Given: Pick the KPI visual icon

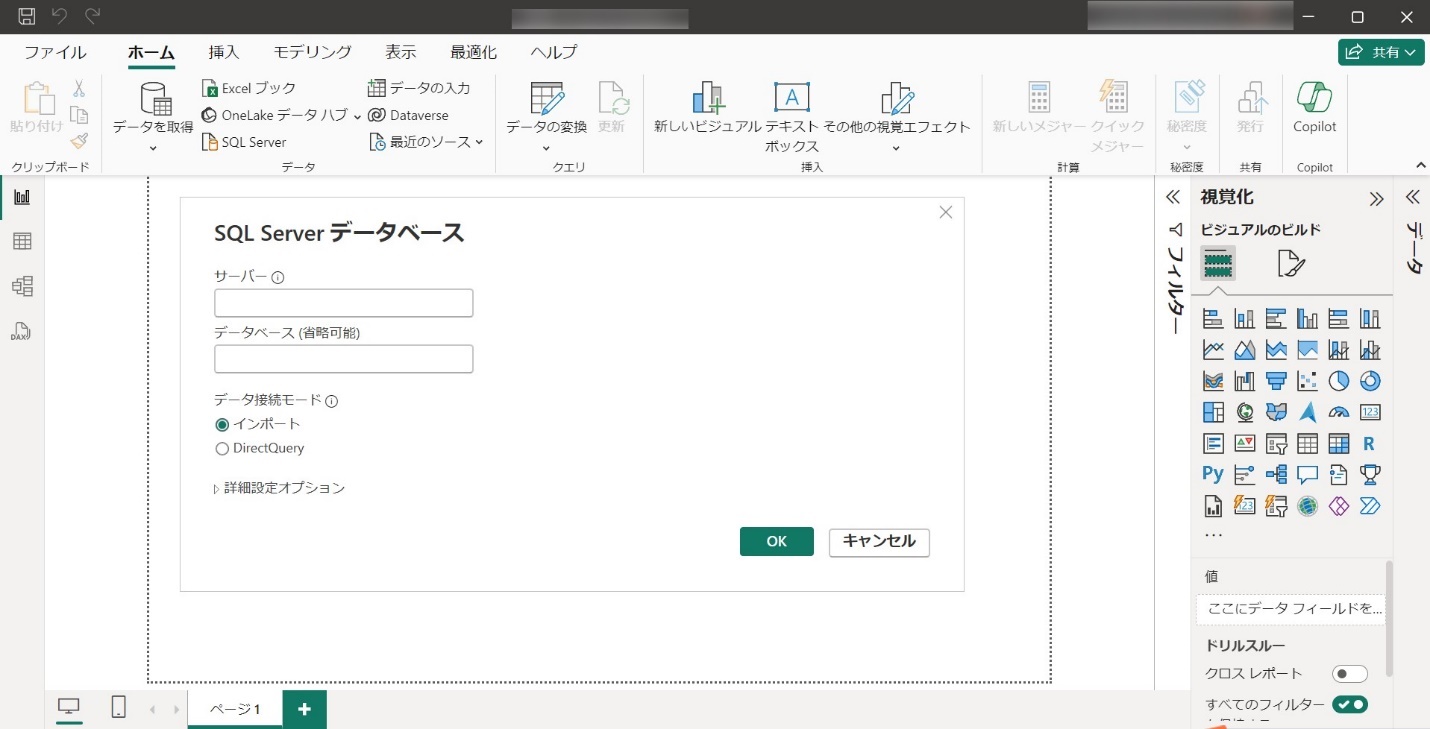Looking at the screenshot, I should coord(1244,443).
